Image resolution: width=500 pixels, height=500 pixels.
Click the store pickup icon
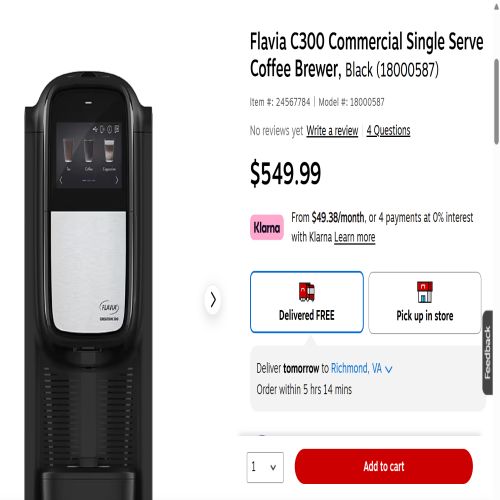425,292
